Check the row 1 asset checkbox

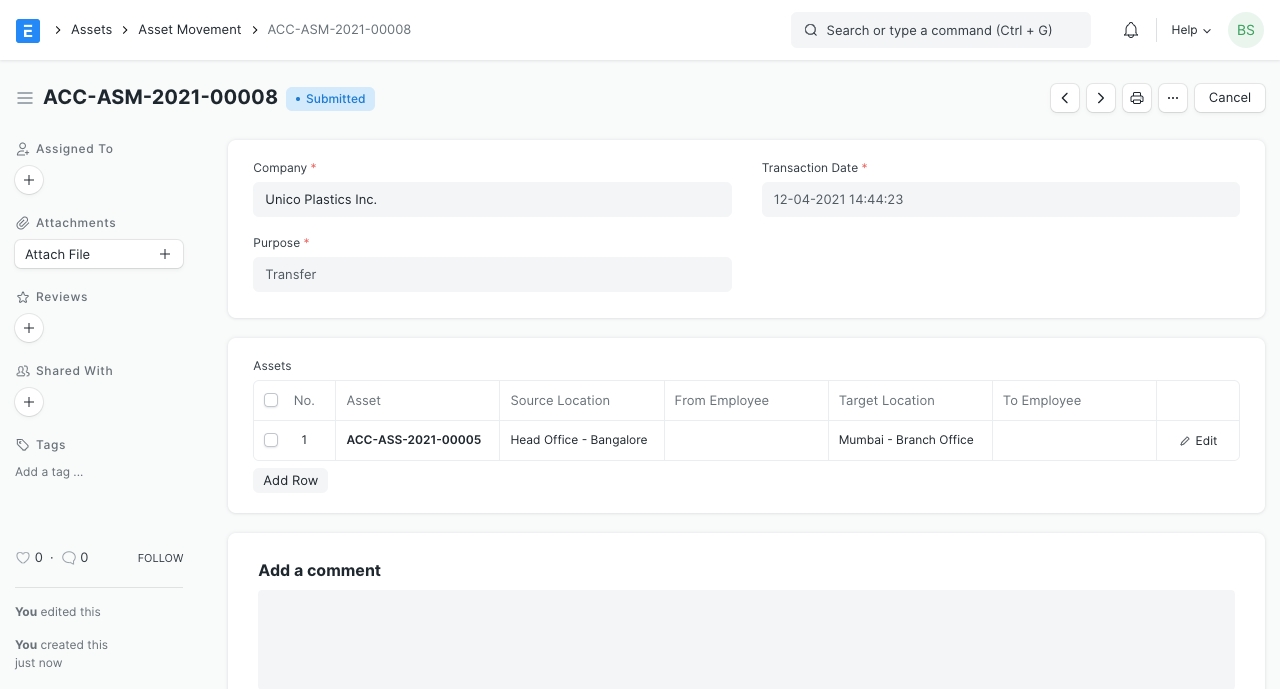pos(271,440)
